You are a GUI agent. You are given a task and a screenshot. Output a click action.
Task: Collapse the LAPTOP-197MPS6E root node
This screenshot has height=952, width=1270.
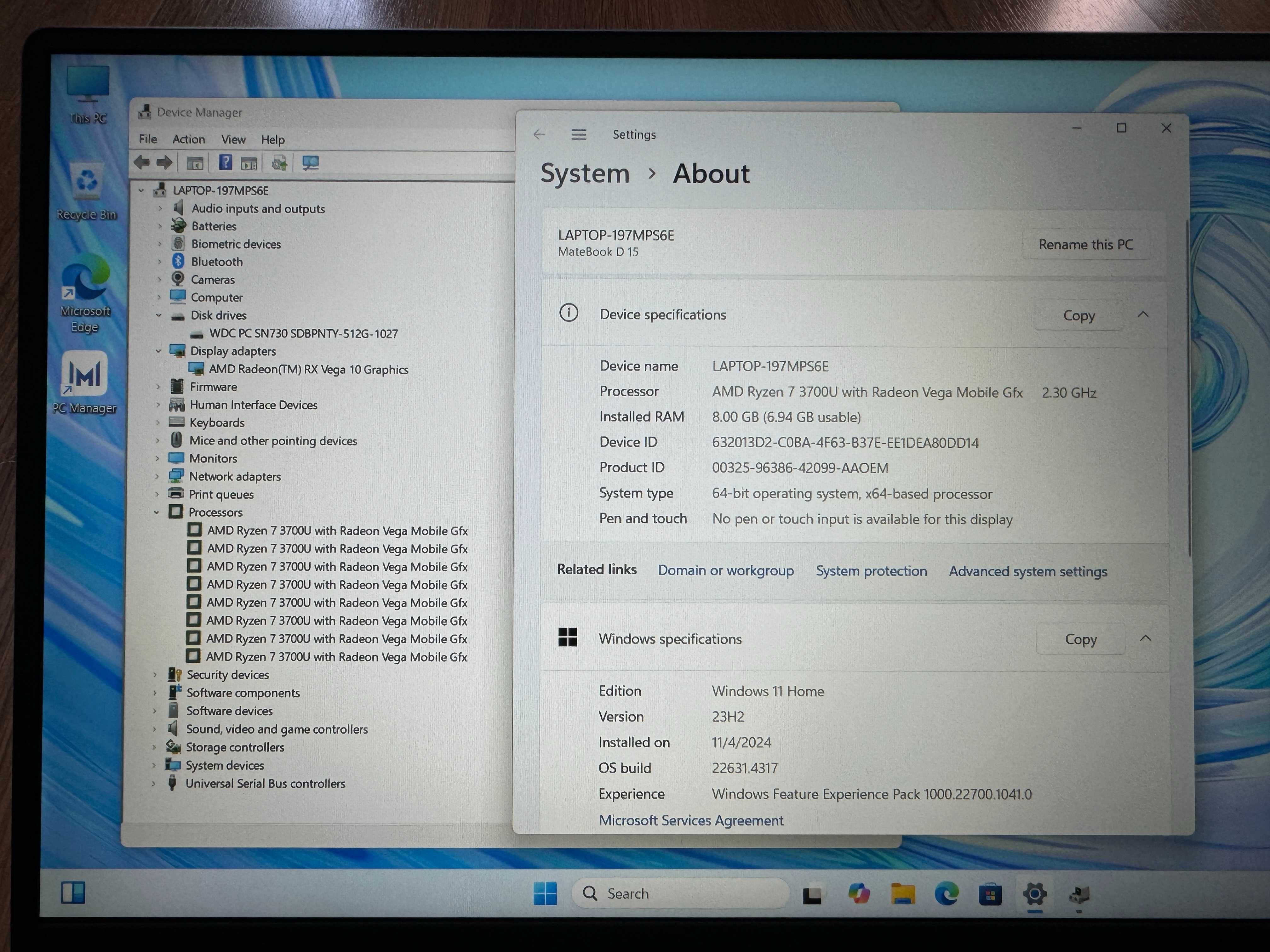[141, 190]
